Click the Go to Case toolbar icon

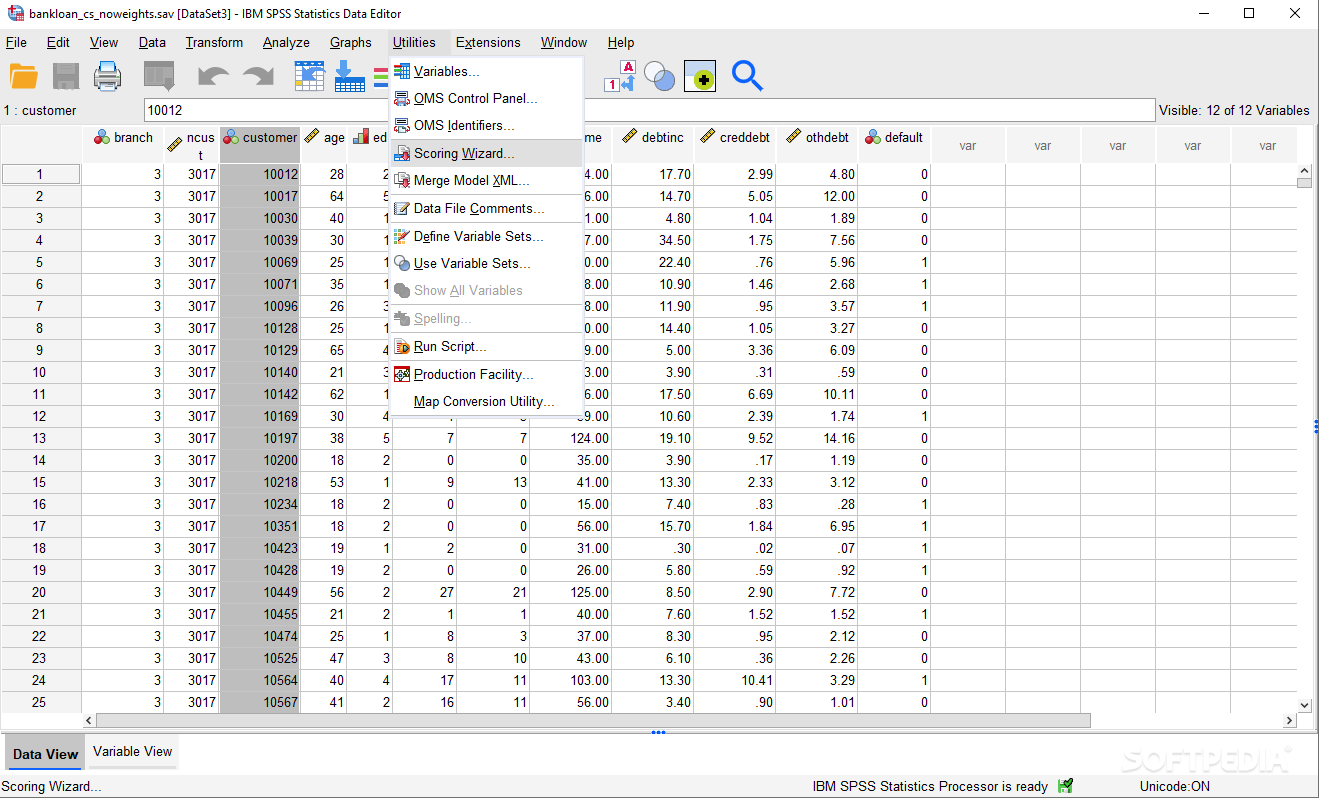(x=309, y=76)
